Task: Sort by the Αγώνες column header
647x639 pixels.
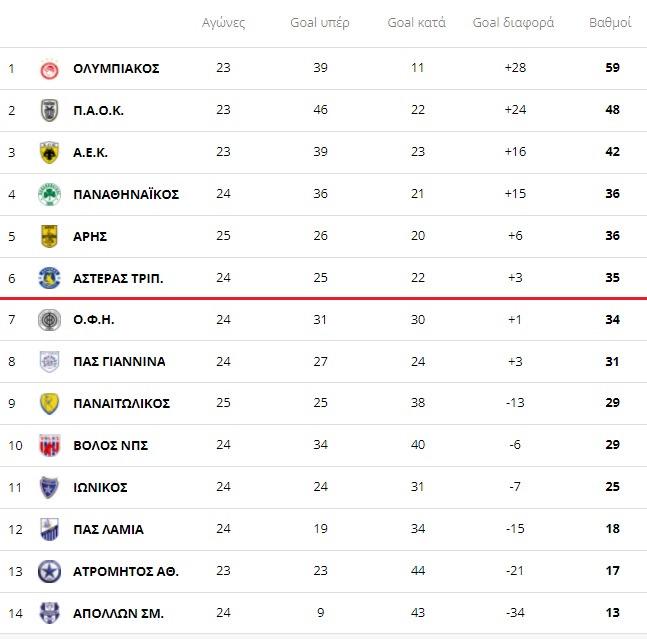Action: [x=223, y=22]
